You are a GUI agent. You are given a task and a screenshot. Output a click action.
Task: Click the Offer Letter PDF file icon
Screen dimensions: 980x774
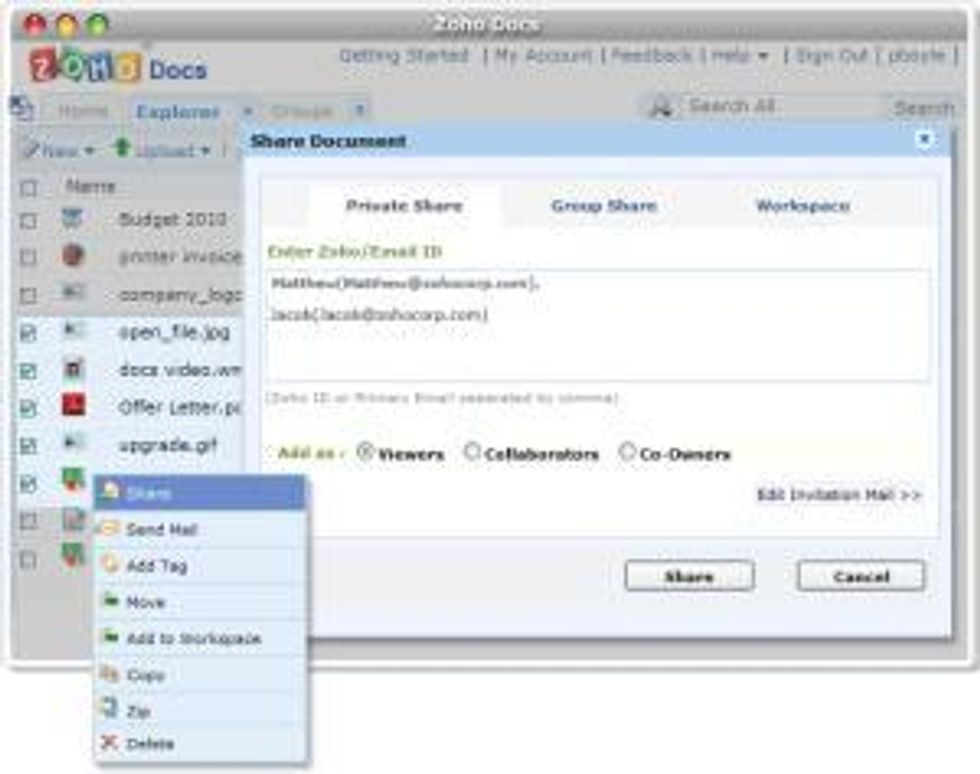tap(73, 406)
